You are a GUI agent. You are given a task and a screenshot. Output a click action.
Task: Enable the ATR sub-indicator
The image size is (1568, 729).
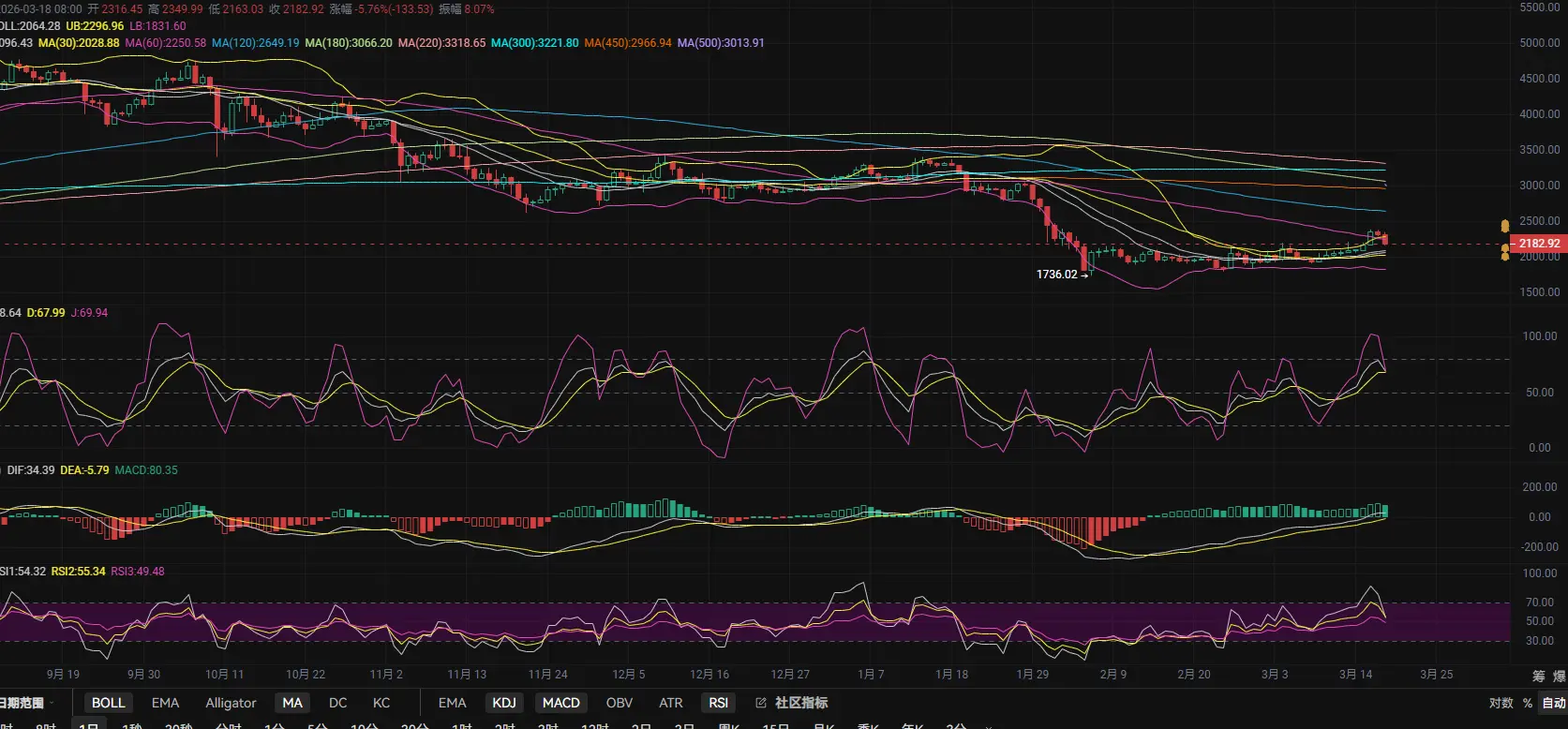click(670, 703)
